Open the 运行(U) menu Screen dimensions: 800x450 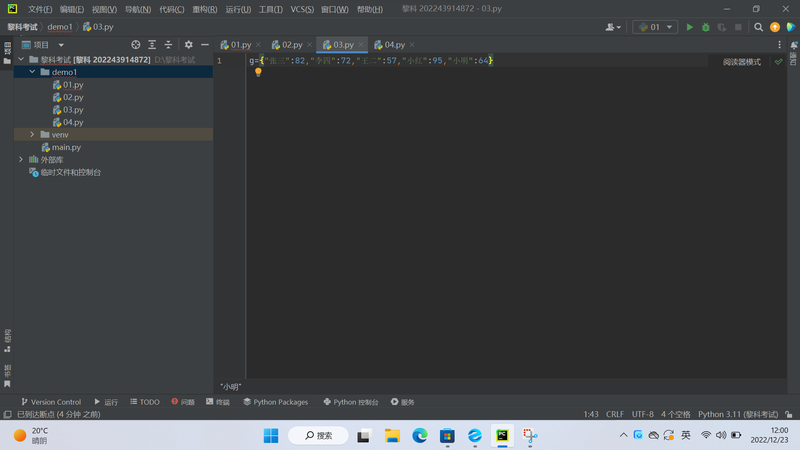(x=238, y=9)
